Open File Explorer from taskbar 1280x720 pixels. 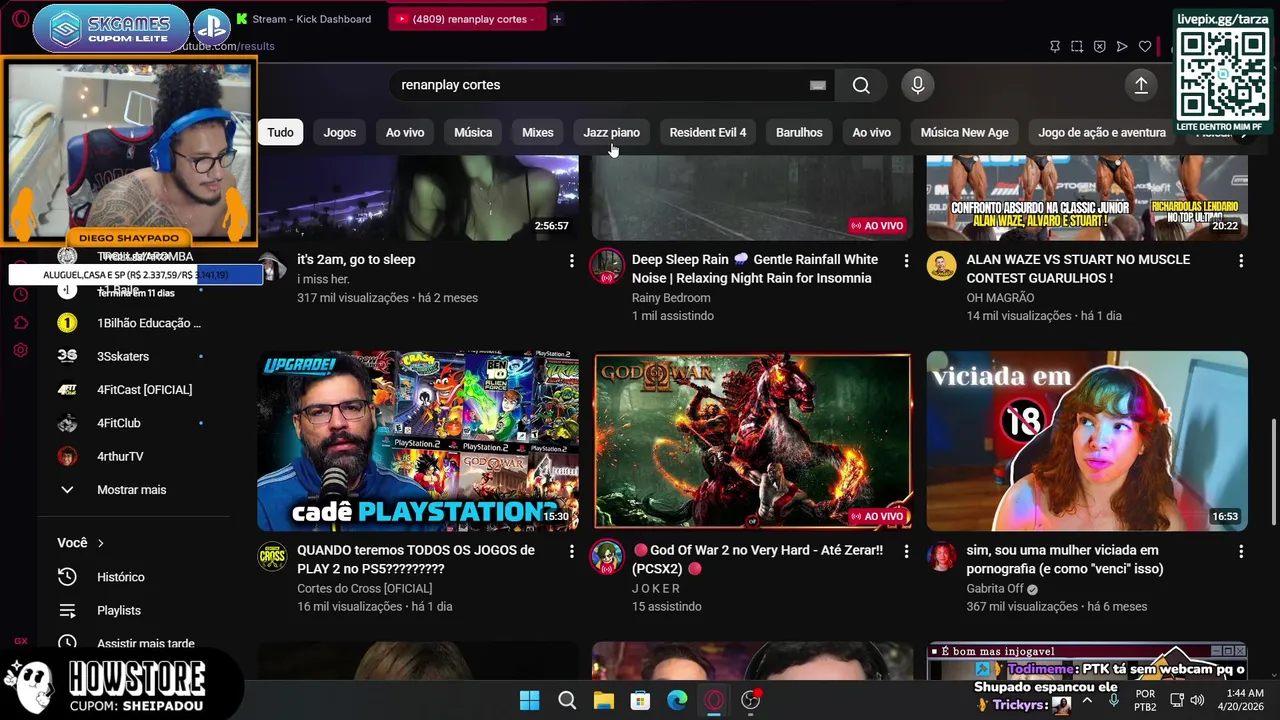pos(603,700)
